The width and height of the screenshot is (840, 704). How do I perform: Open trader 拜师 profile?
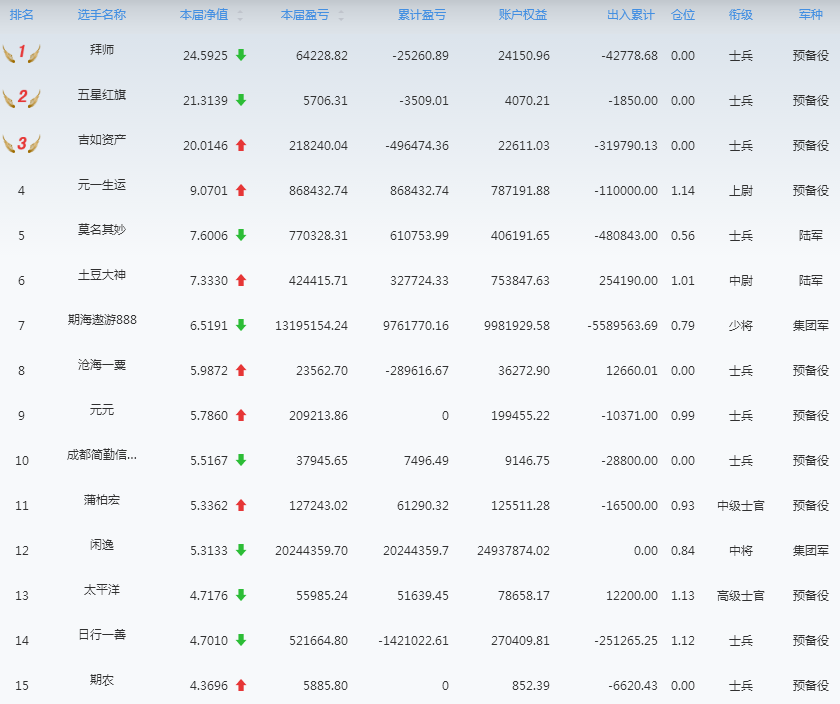pyautogui.click(x=102, y=50)
